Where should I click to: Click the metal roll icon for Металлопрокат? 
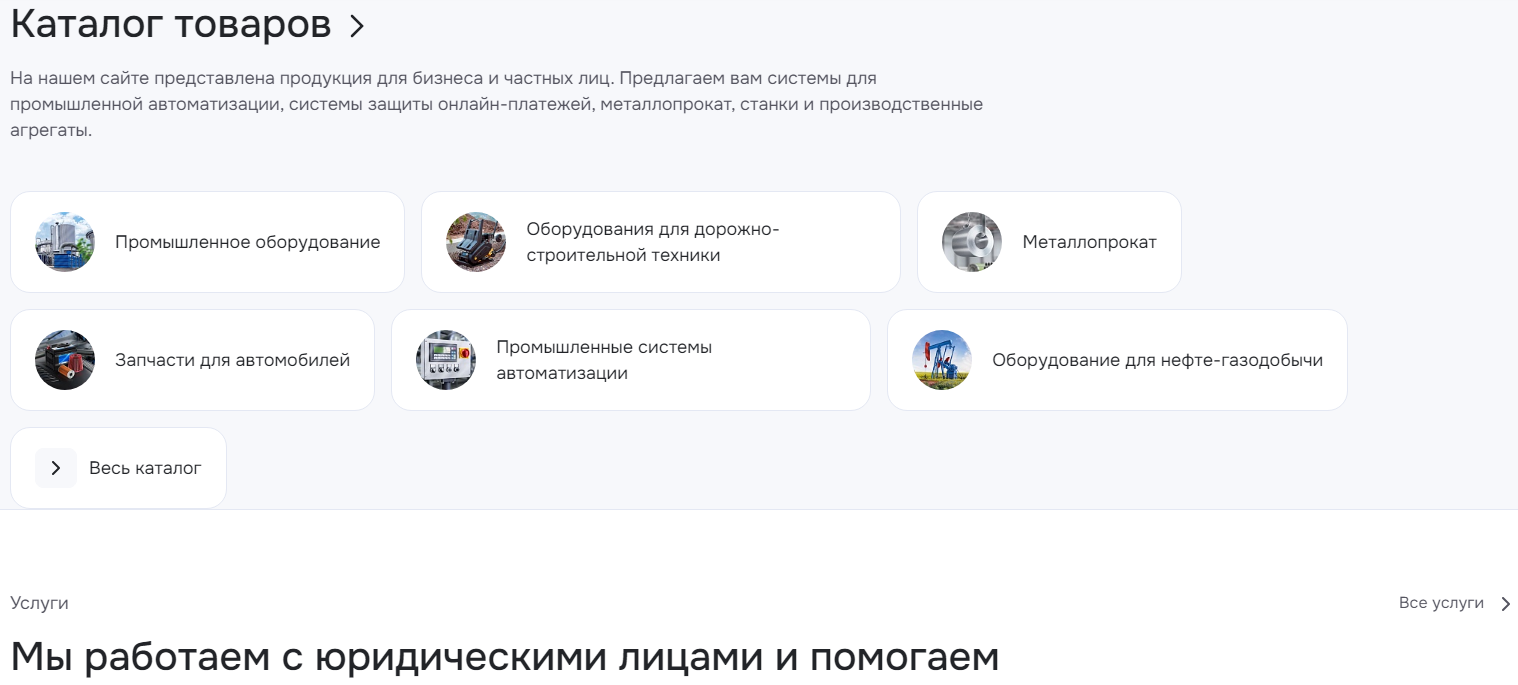tap(972, 242)
